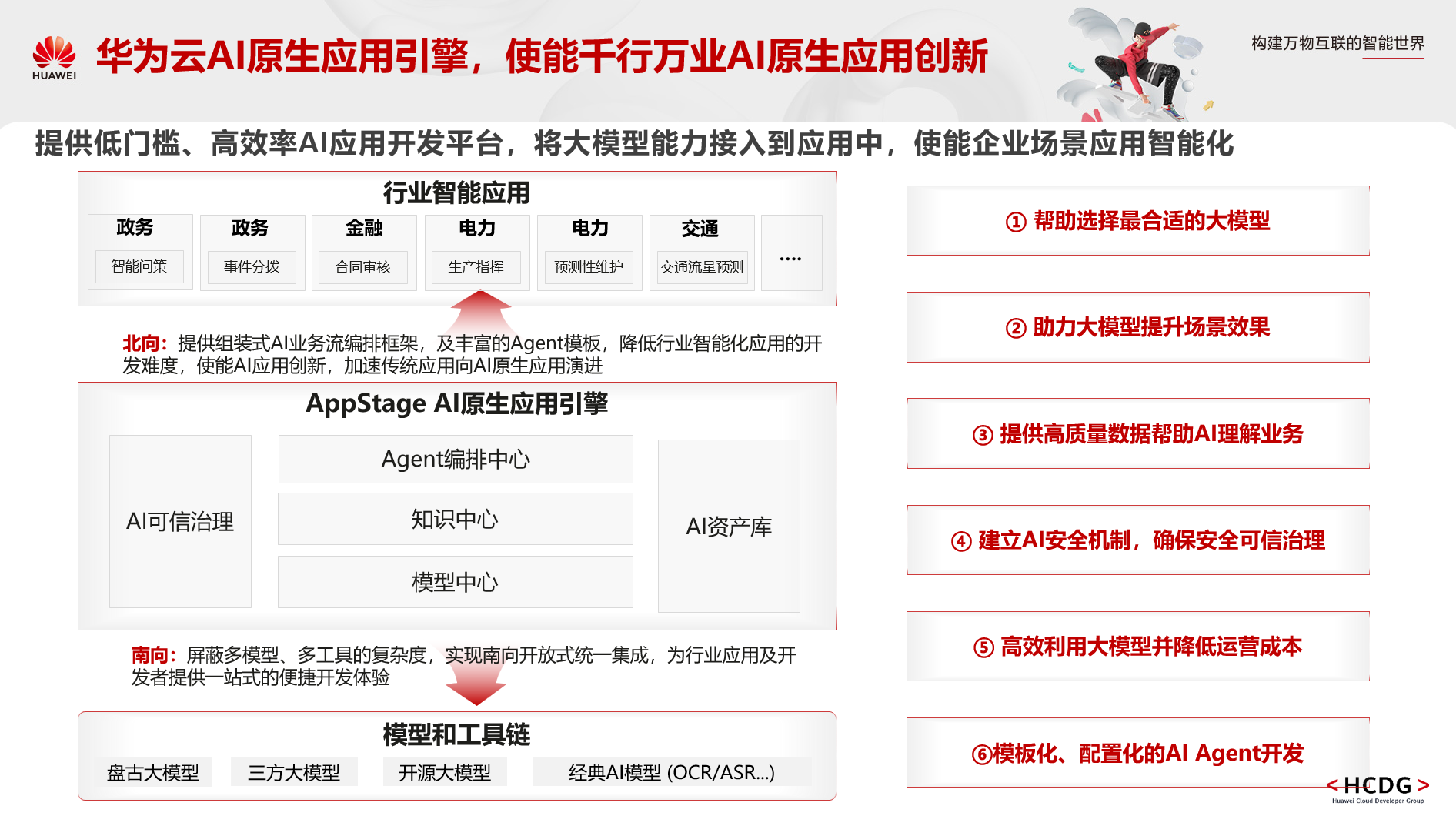Click the 经典AI模型 (OCR/ASR...) box

(672, 772)
